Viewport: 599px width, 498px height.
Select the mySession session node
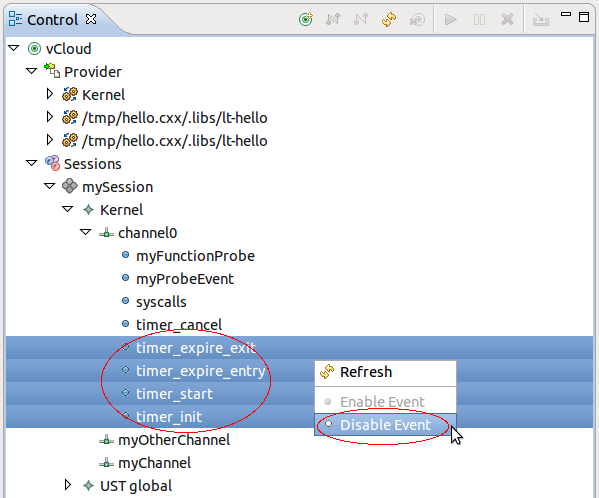click(117, 187)
